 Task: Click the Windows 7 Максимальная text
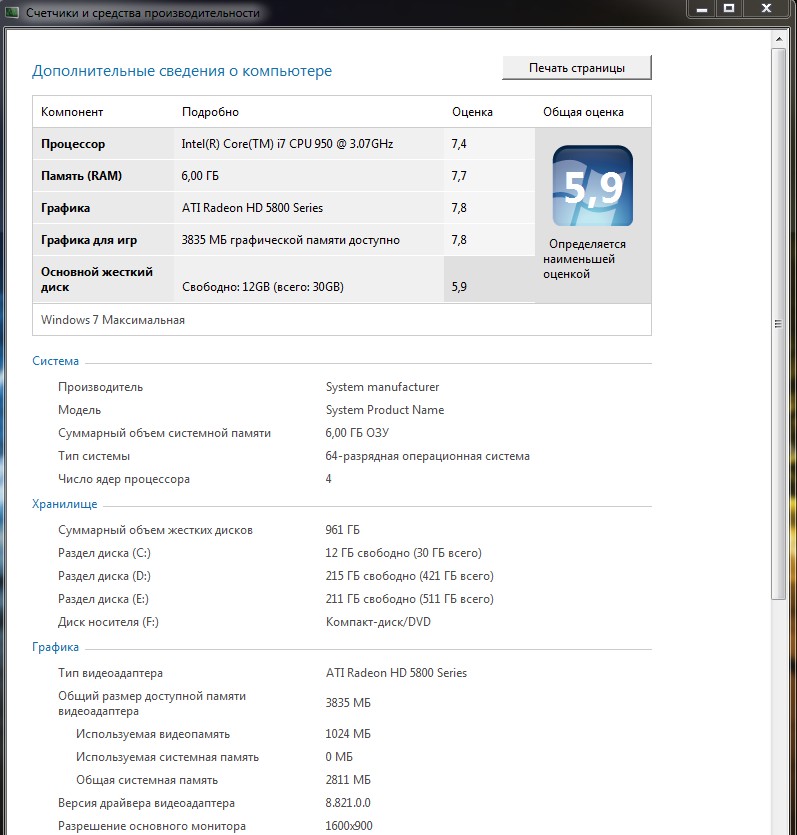(113, 320)
